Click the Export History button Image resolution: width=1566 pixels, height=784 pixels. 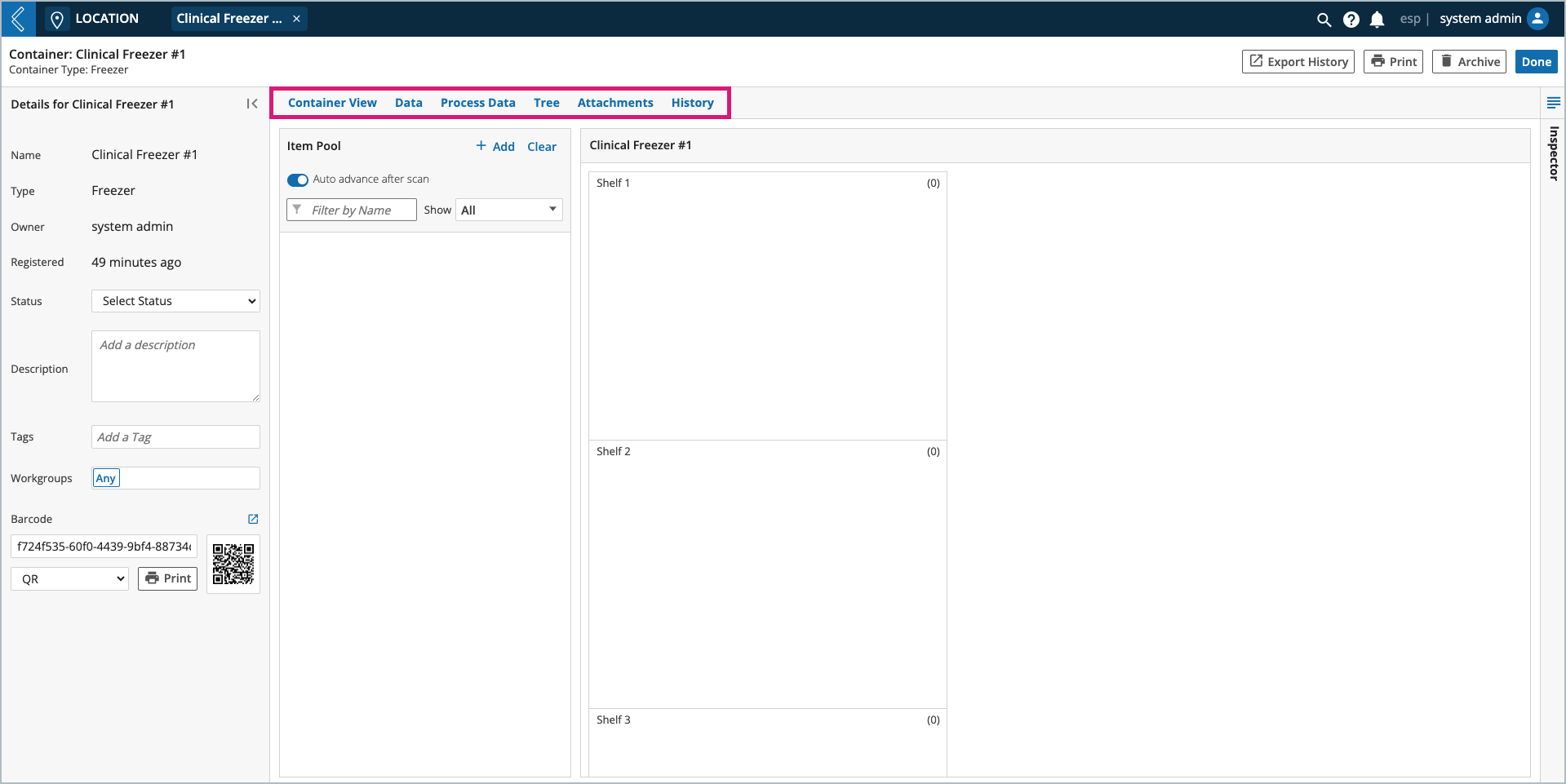(x=1298, y=62)
